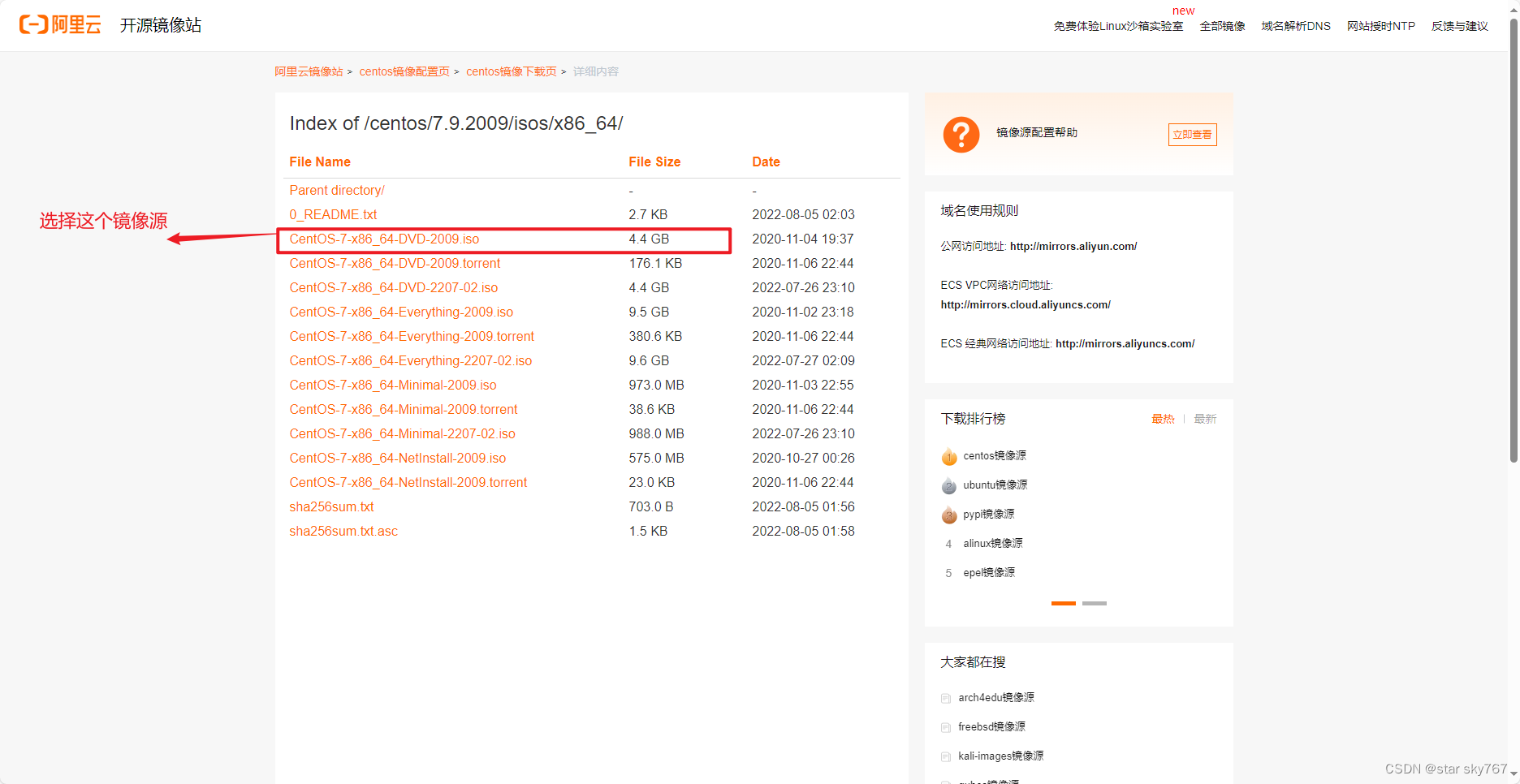Download CentOS-7-x86_64-Minimal-2207-02.iso
The width and height of the screenshot is (1520, 784).
click(x=402, y=433)
